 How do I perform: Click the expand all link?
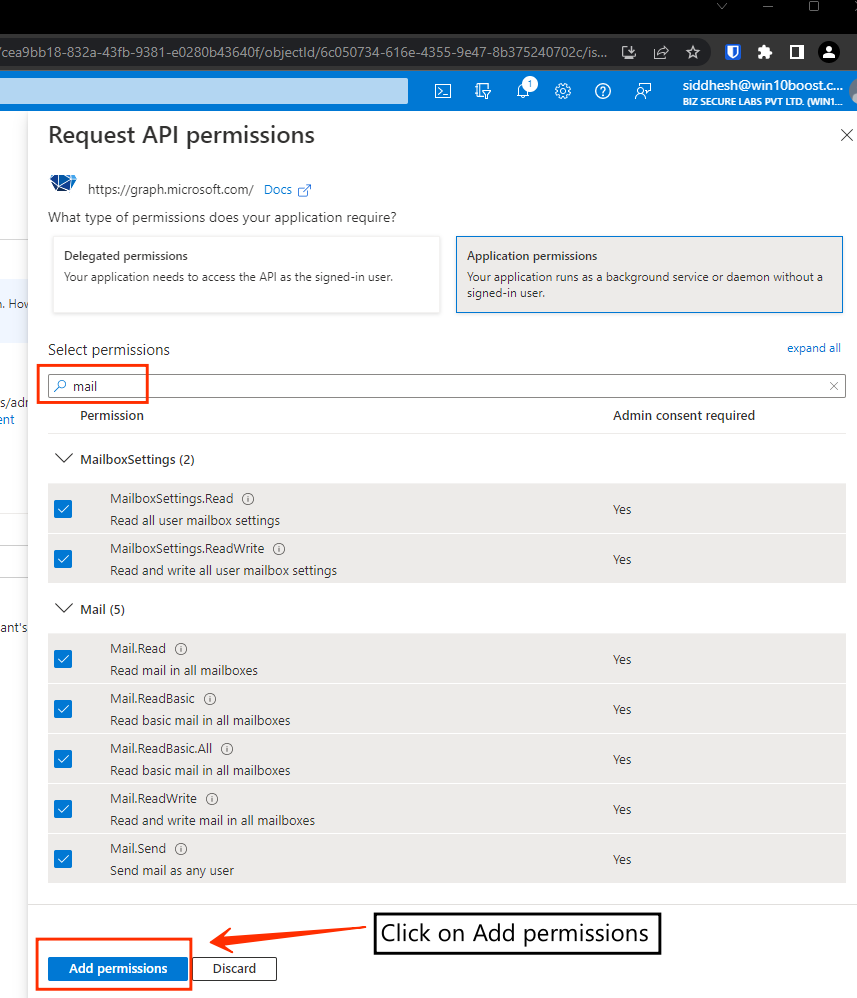click(813, 348)
